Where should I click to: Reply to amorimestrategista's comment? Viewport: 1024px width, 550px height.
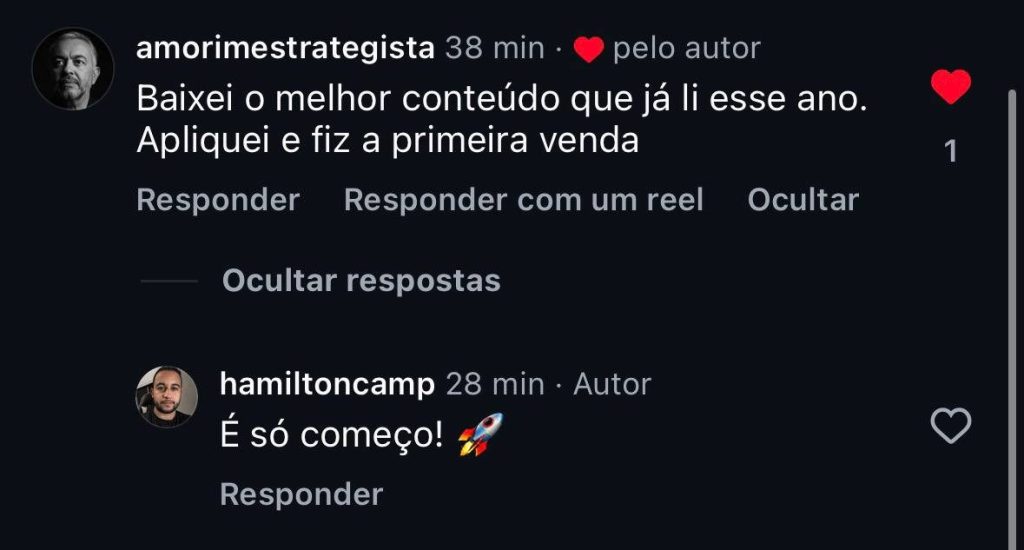click(218, 200)
